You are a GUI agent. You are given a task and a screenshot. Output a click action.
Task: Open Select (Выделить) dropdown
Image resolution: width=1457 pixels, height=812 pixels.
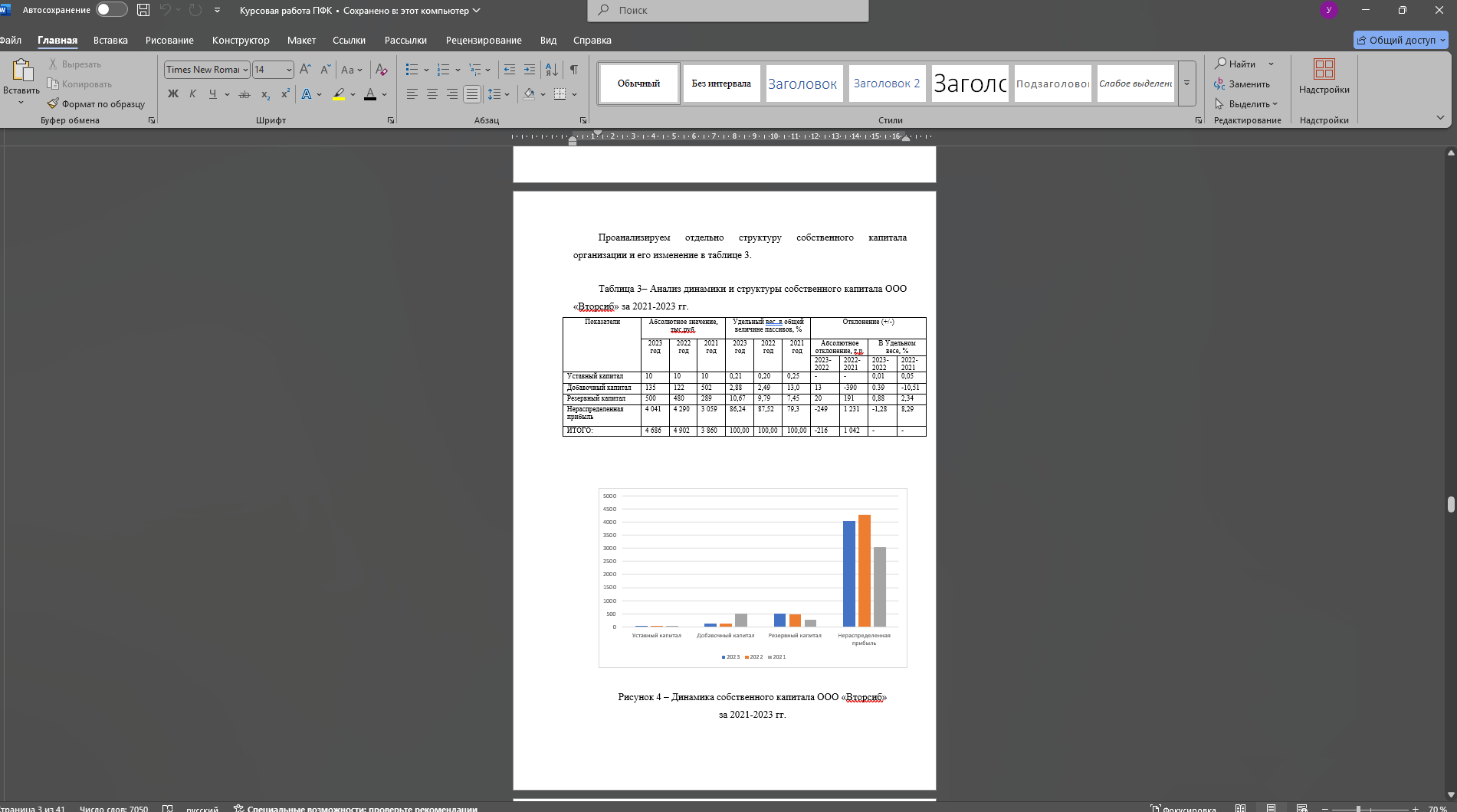pos(1246,104)
